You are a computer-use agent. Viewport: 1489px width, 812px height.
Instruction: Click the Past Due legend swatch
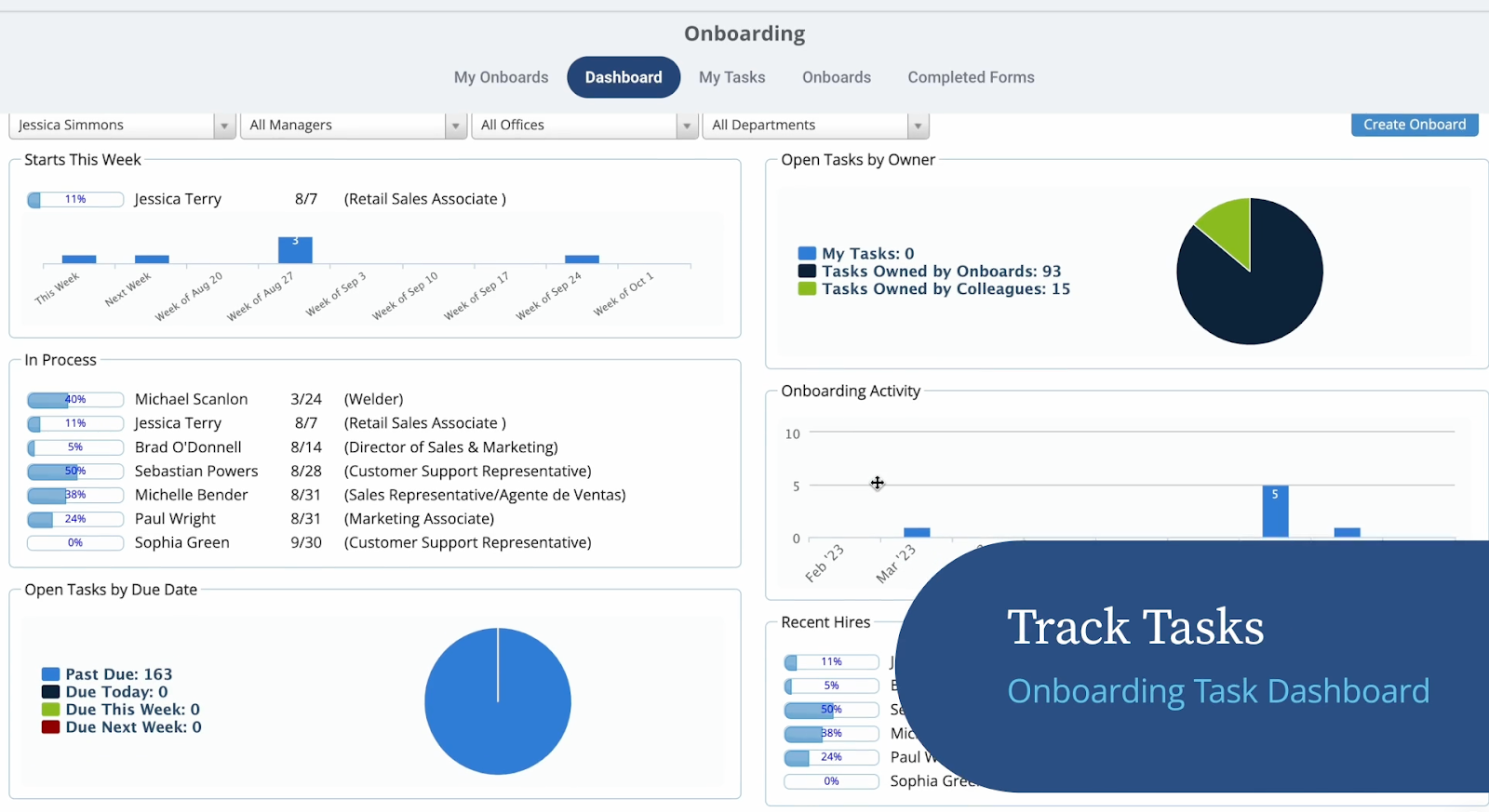tap(50, 674)
